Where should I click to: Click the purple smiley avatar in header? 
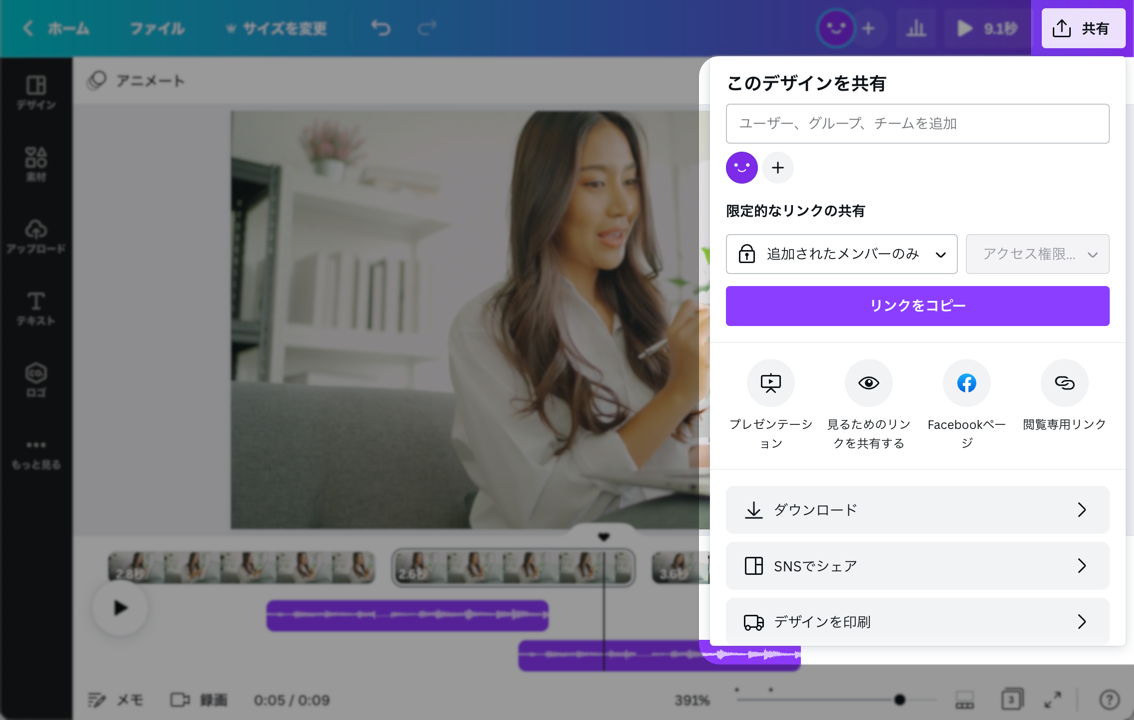(x=835, y=28)
